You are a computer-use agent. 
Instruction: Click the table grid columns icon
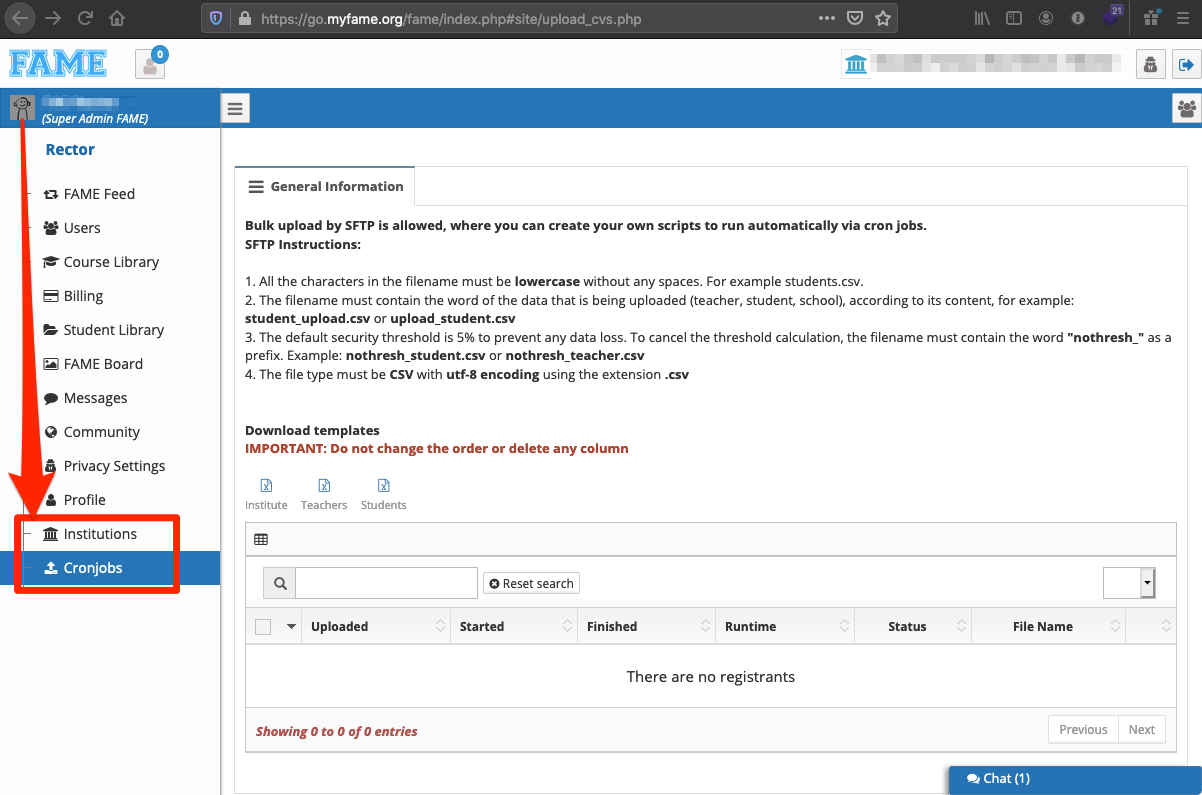coord(261,540)
